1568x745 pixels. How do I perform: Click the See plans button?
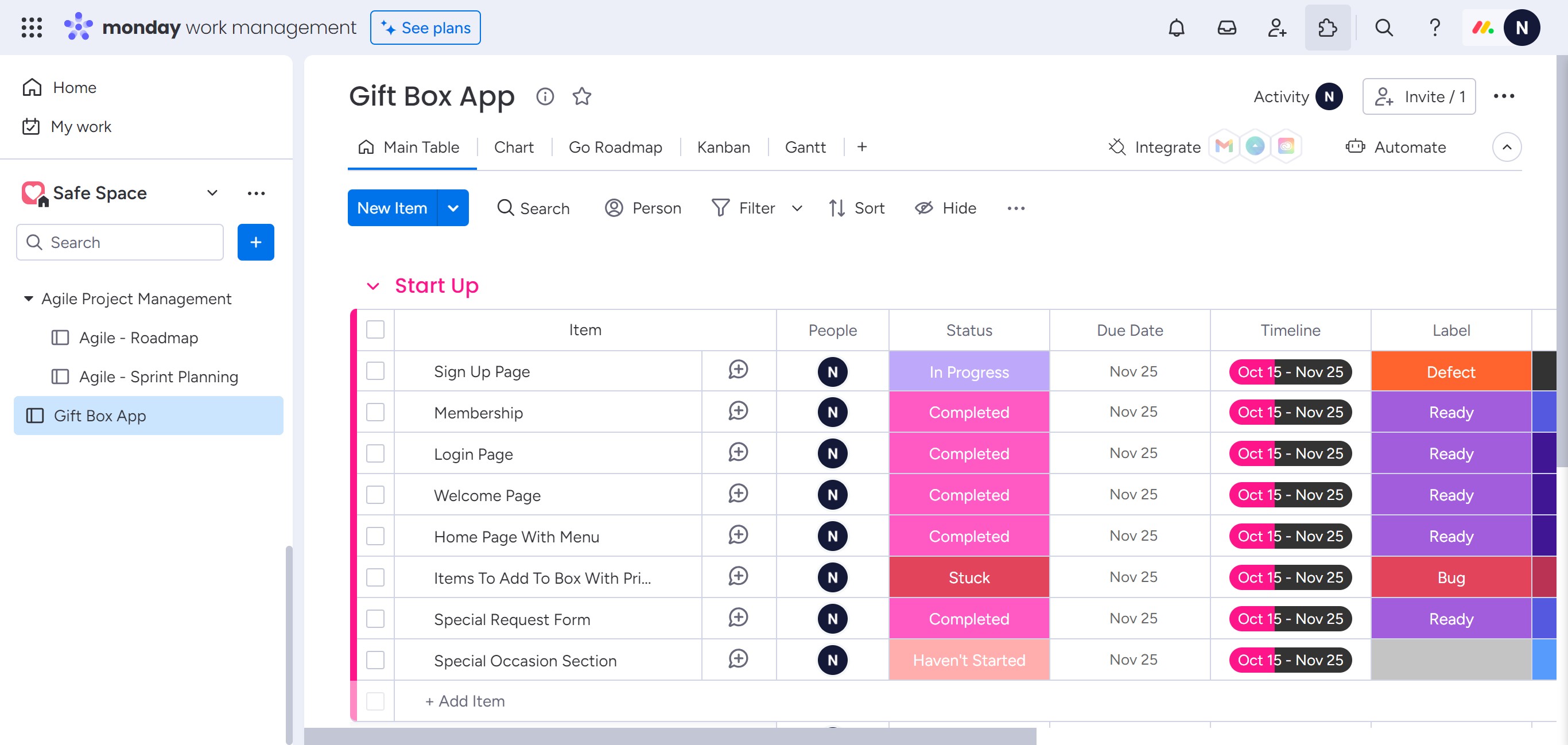(x=425, y=28)
